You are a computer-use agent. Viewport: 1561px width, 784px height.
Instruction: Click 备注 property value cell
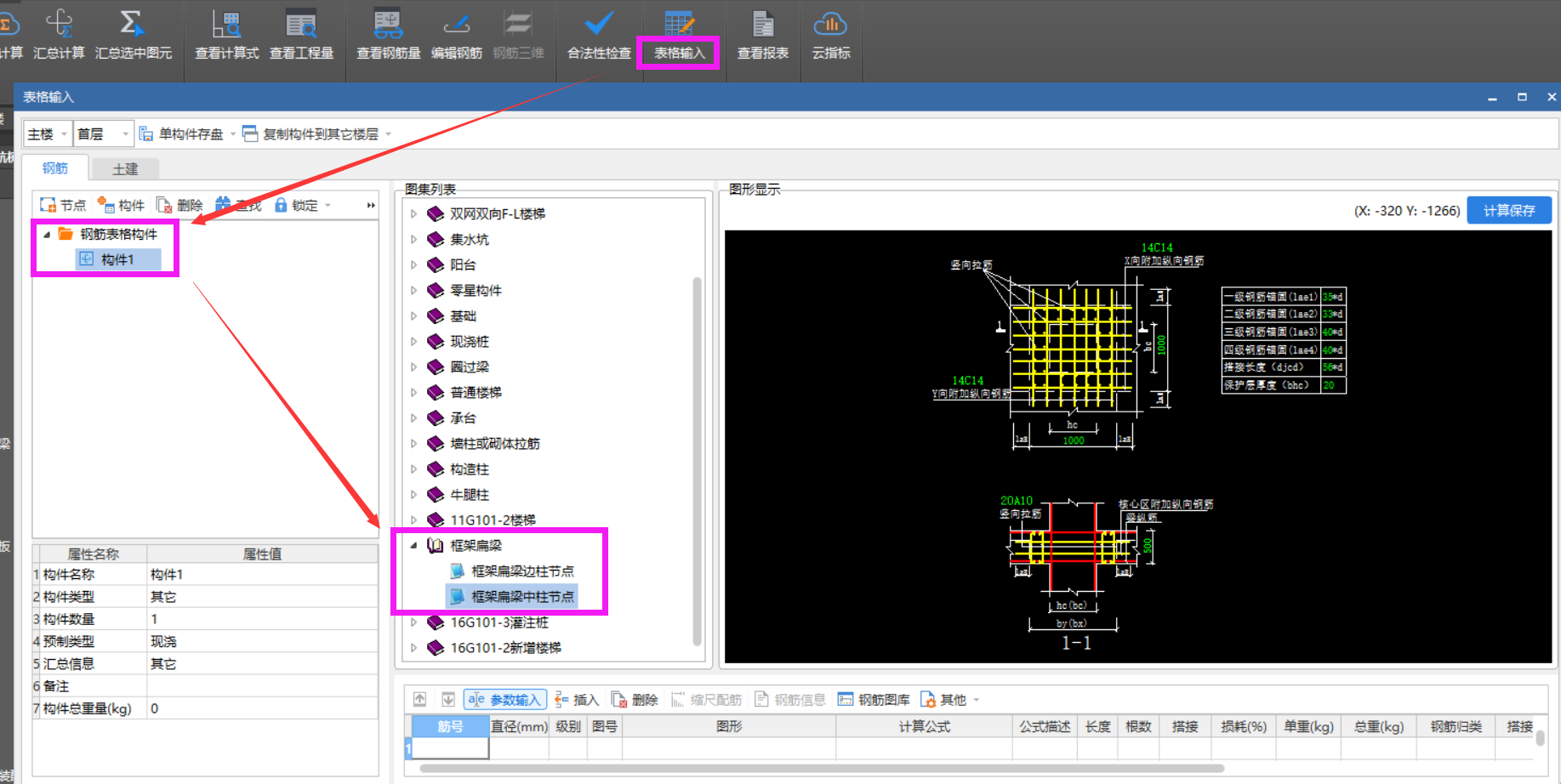[x=263, y=685]
